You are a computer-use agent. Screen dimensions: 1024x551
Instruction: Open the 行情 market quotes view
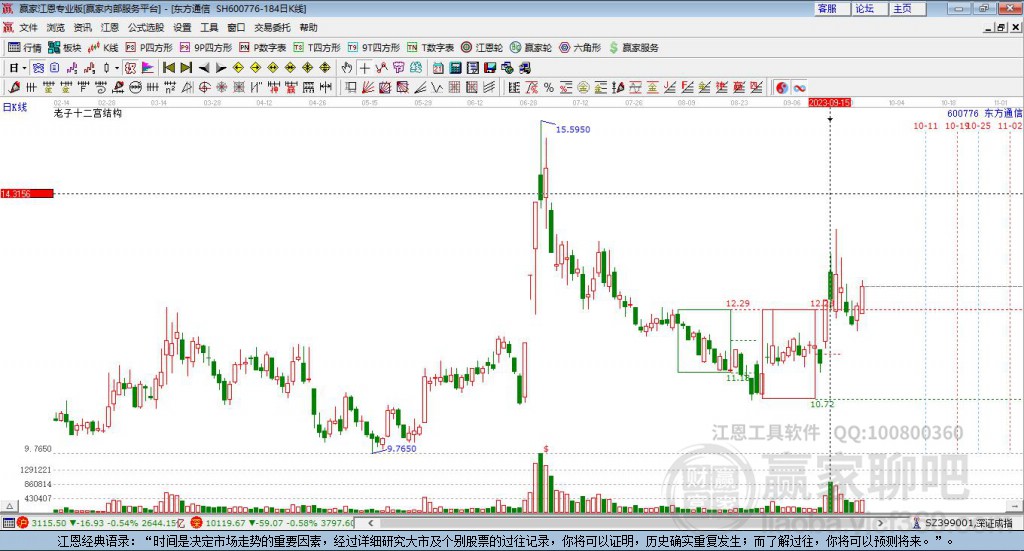pos(25,48)
